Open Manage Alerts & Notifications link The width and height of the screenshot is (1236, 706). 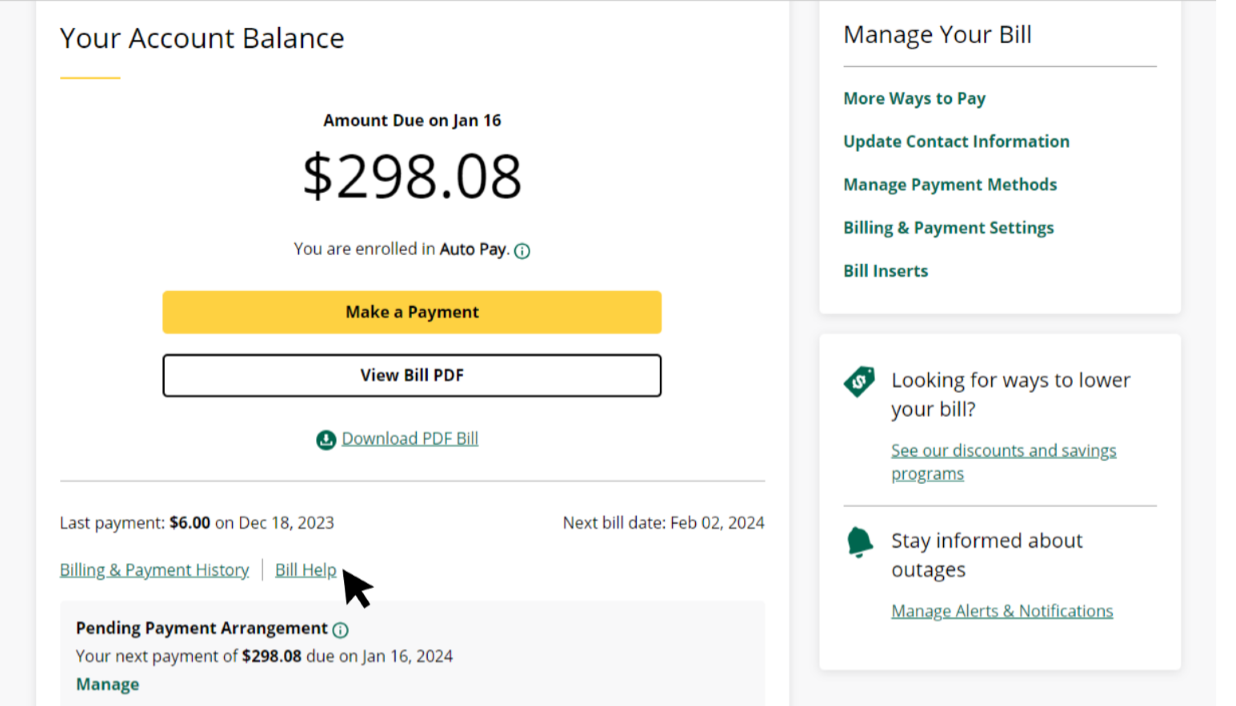pos(1002,611)
